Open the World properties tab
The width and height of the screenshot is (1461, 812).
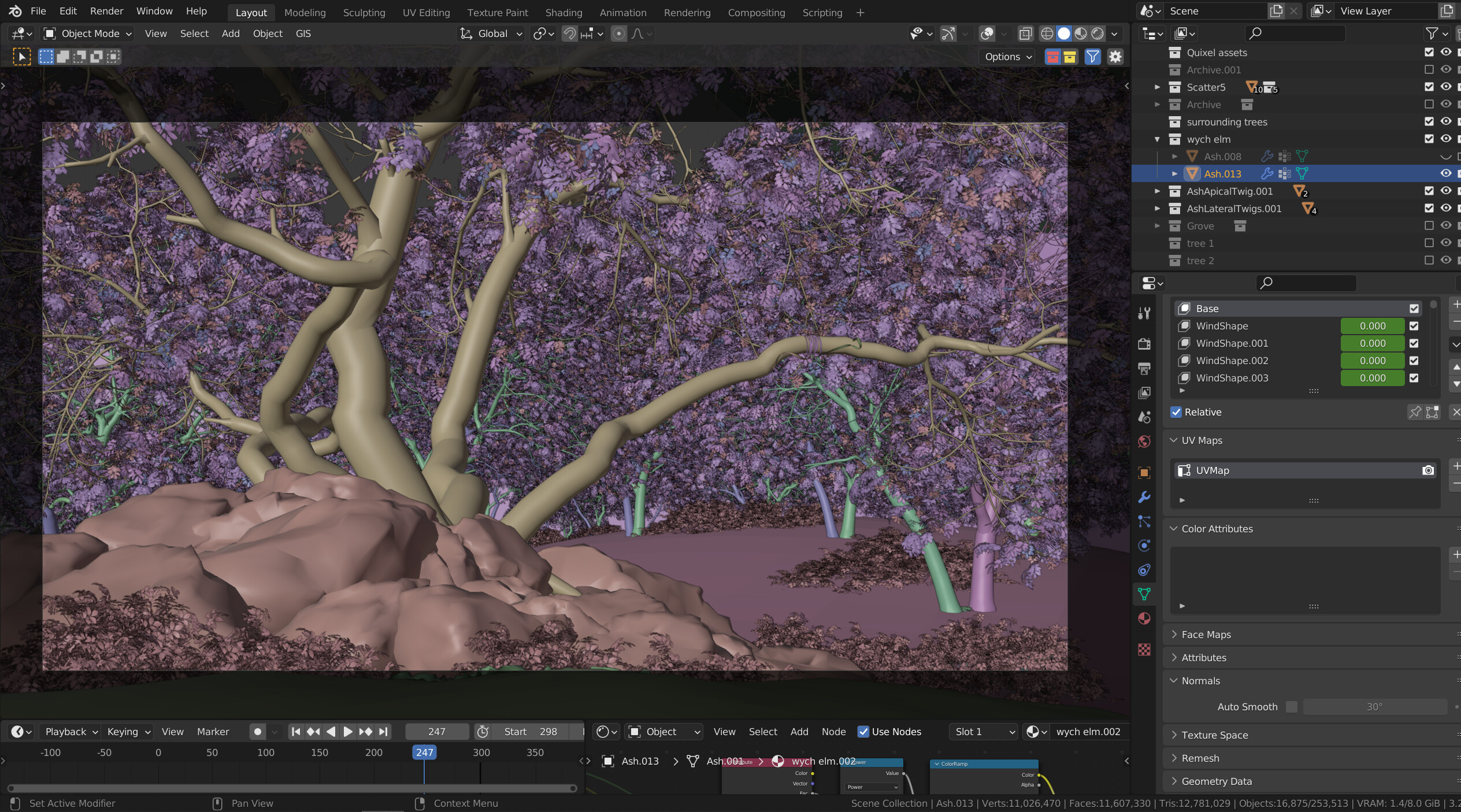[1144, 442]
